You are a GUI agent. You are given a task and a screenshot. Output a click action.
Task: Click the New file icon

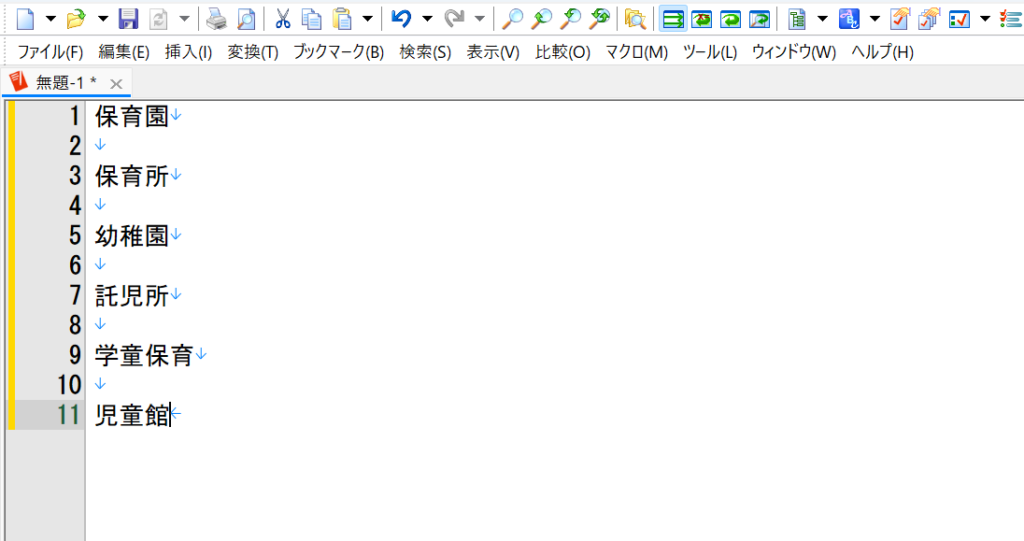point(26,18)
